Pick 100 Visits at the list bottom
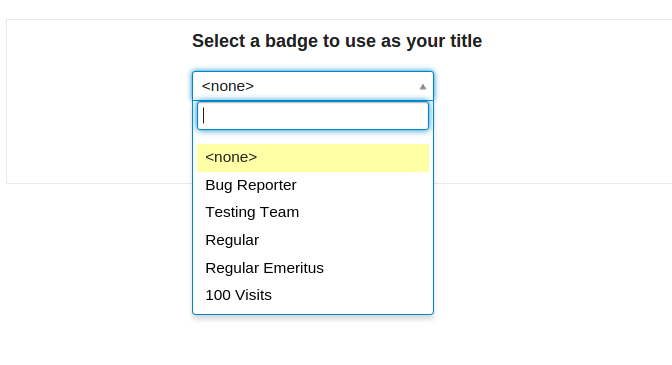 (x=313, y=295)
